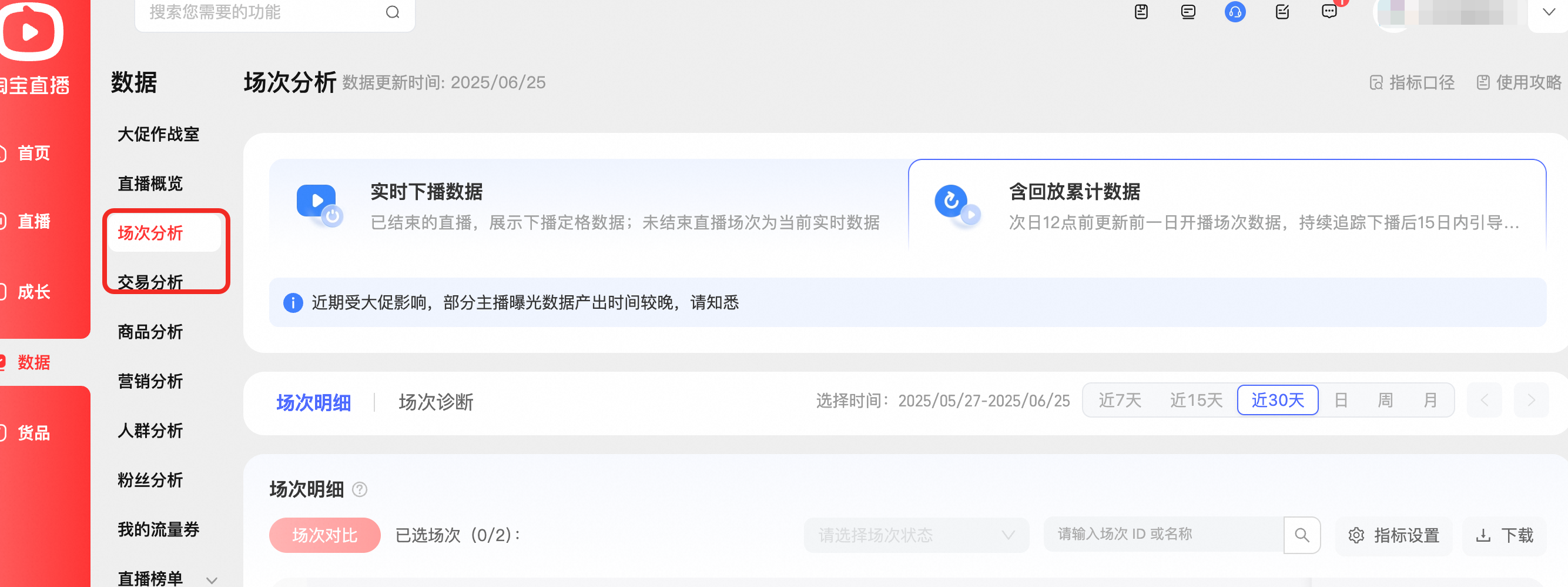
Task: Expand the account dropdown chevron at top right
Action: coord(1549,12)
